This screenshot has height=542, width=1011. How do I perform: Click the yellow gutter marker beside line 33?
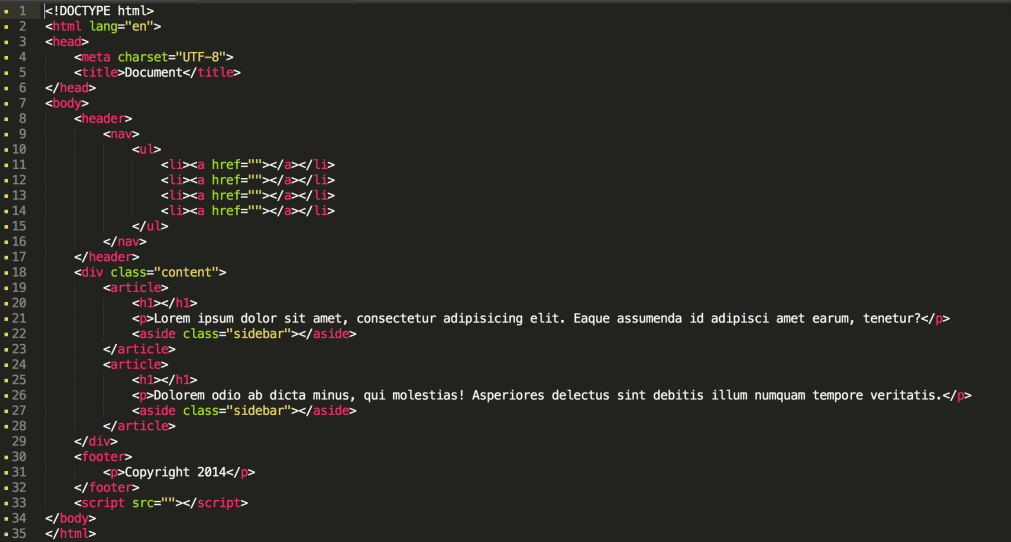[6, 504]
